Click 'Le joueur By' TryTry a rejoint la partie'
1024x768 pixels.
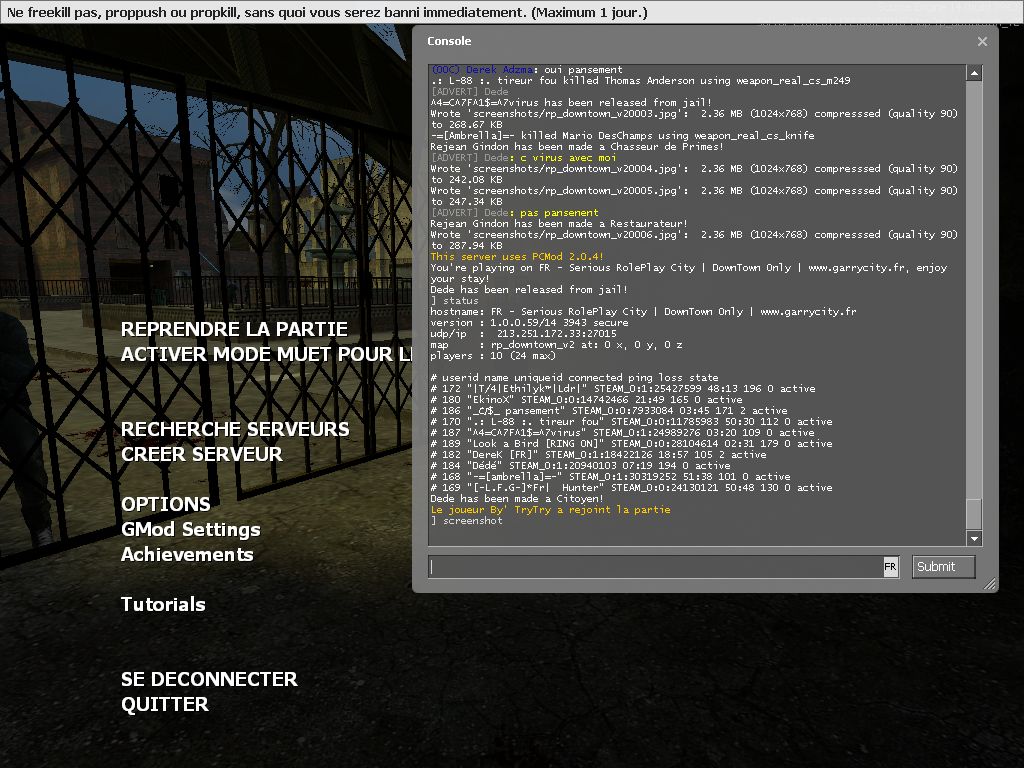(x=551, y=509)
